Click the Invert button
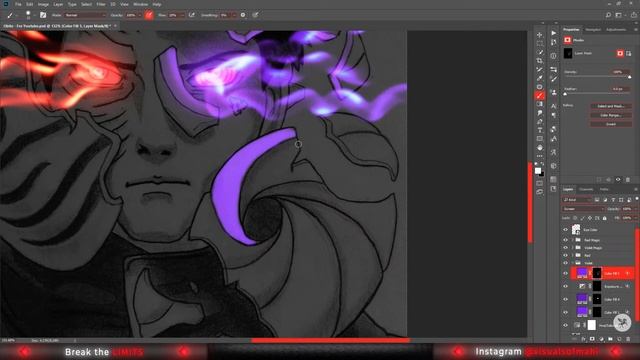 (611, 124)
